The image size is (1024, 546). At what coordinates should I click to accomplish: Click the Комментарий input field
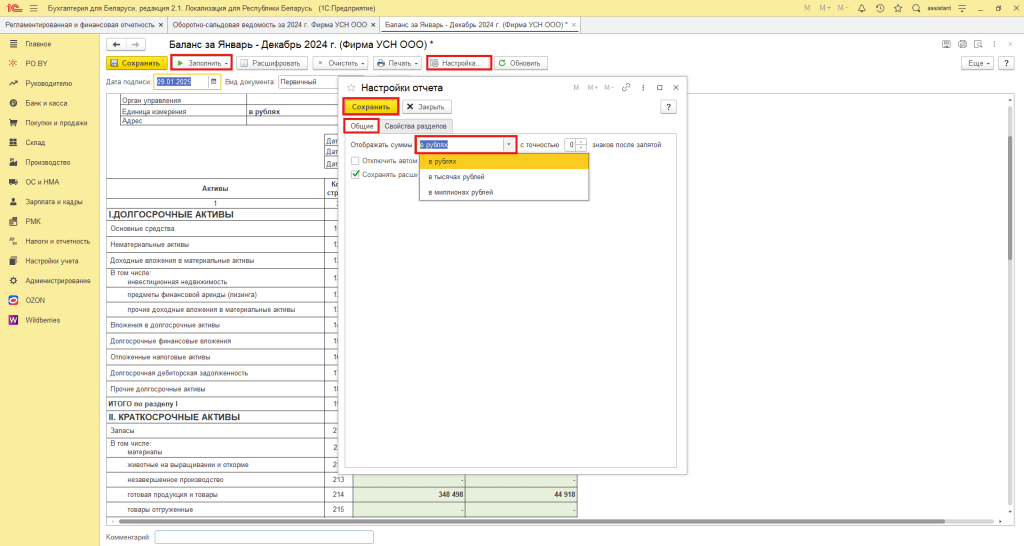[x=264, y=537]
